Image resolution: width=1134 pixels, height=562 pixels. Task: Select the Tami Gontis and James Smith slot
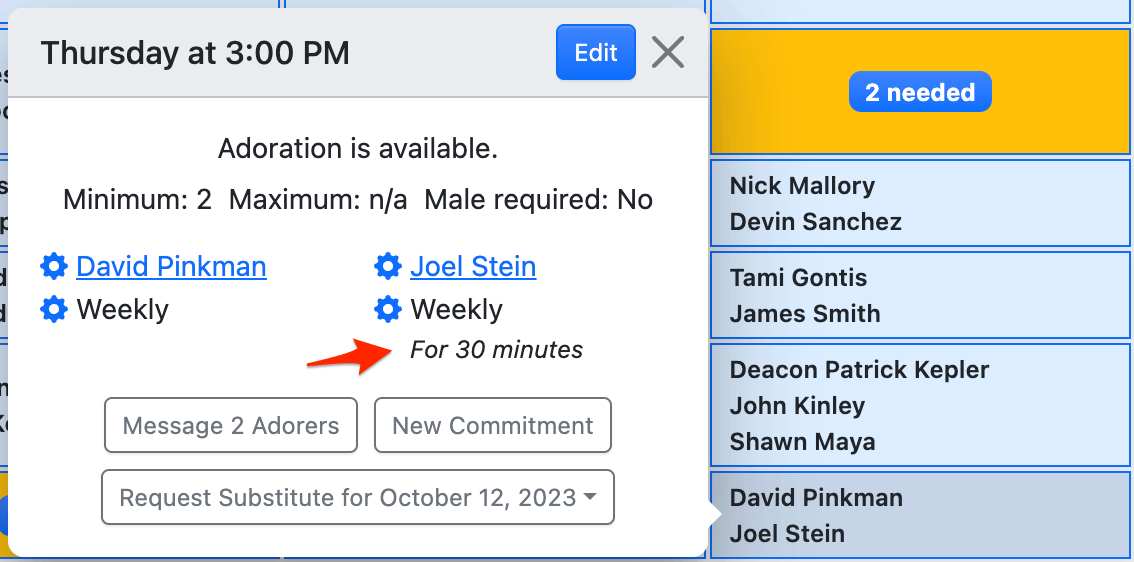[x=921, y=296]
